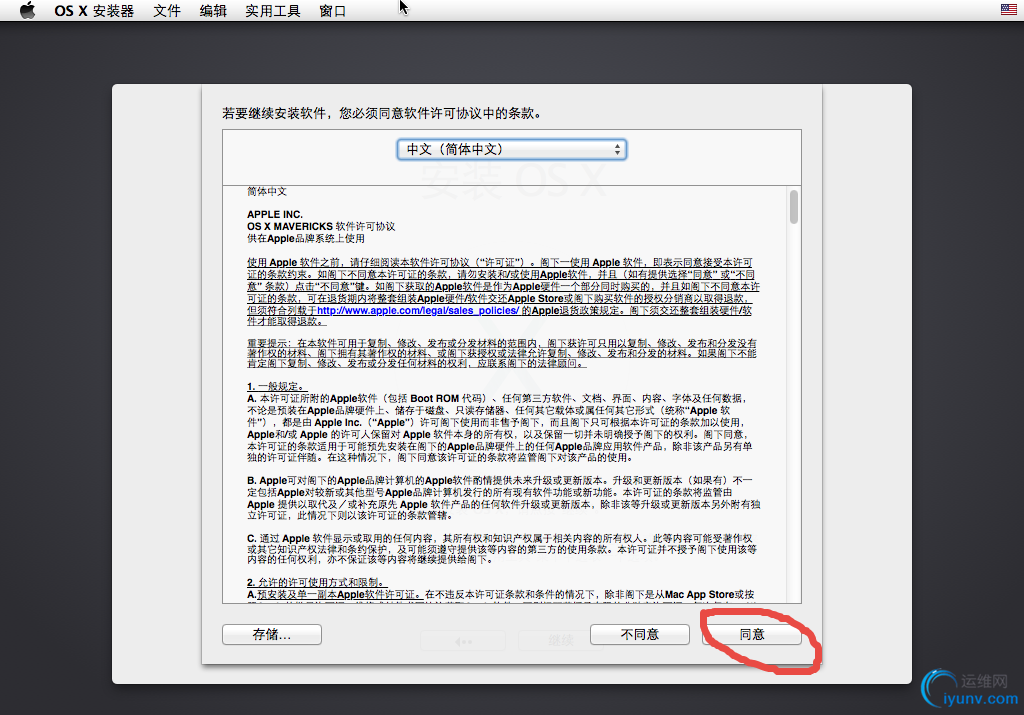Click the 供在Apple品牌系统上使用 line
Image resolution: width=1024 pixels, height=715 pixels.
[306, 238]
